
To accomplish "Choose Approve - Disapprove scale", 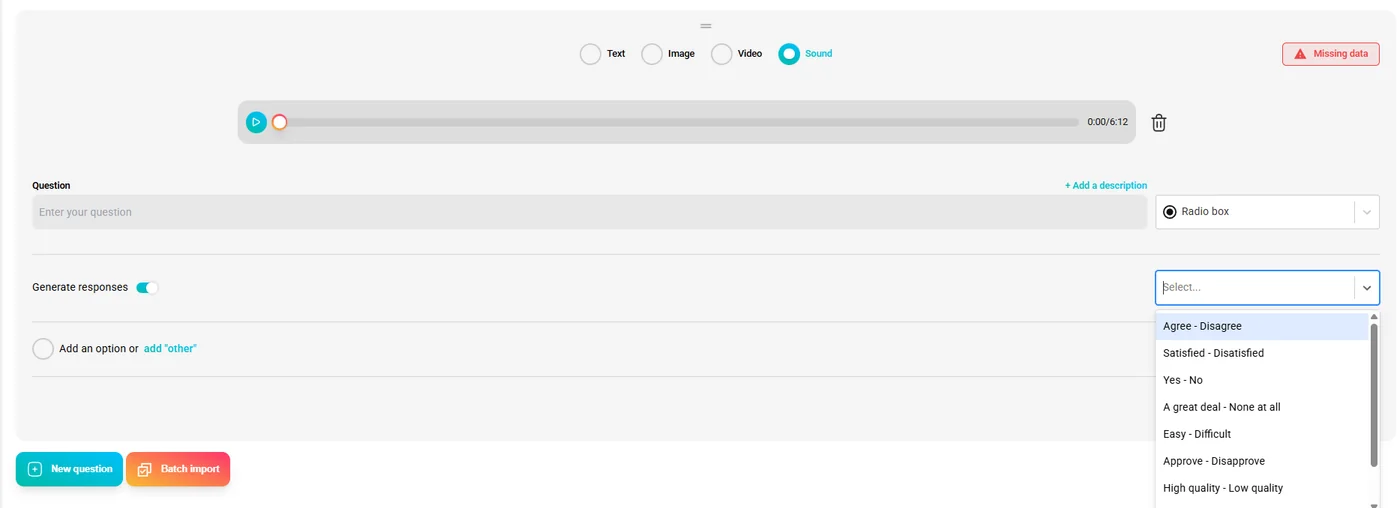I will point(1262,461).
